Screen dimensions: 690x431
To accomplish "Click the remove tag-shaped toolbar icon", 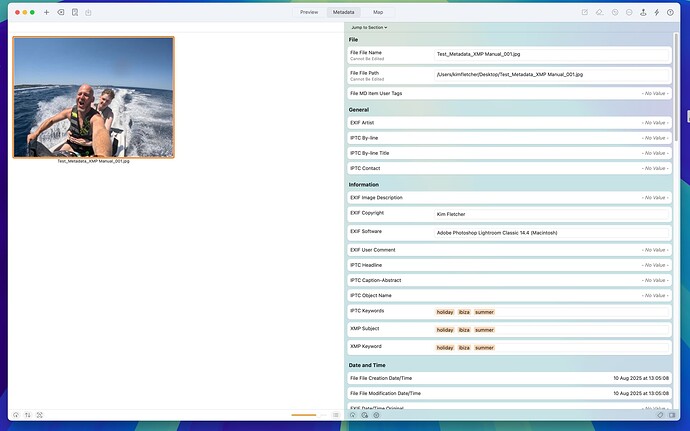I will [61, 12].
